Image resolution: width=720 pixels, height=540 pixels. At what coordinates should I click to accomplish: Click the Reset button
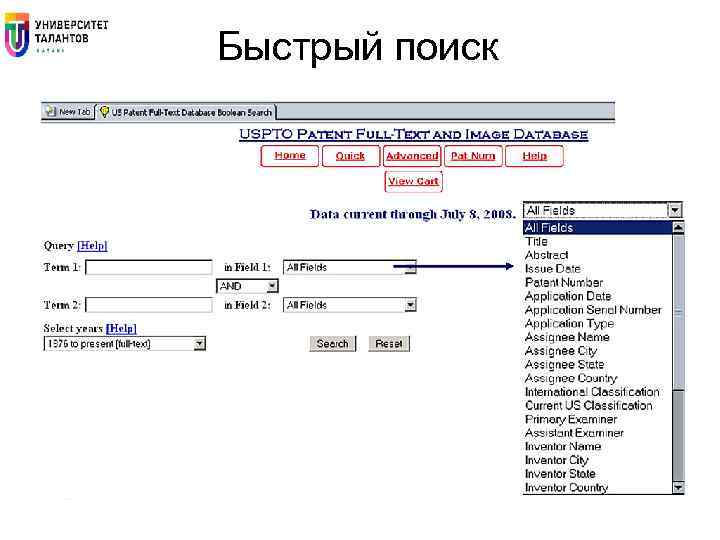pos(389,343)
